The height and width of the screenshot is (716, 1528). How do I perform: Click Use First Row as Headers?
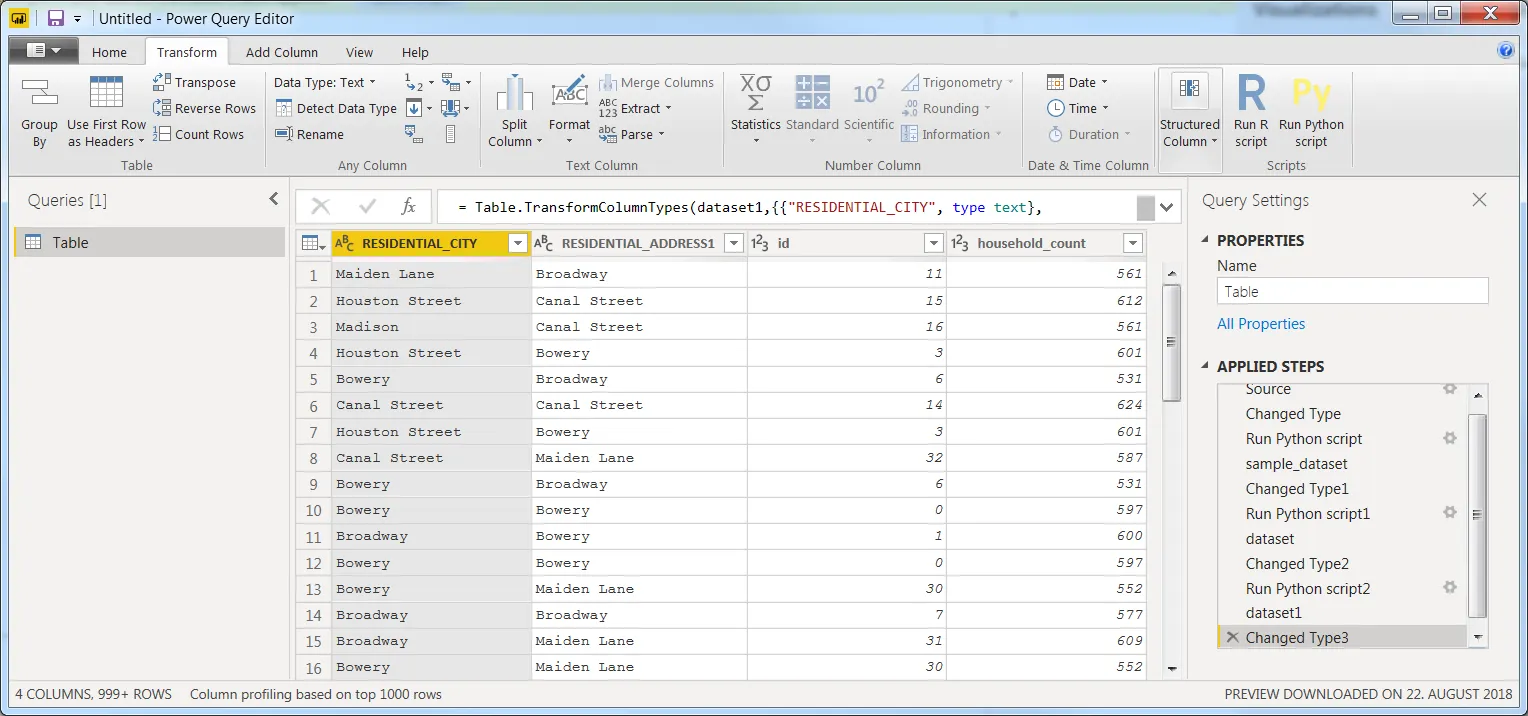[x=106, y=112]
